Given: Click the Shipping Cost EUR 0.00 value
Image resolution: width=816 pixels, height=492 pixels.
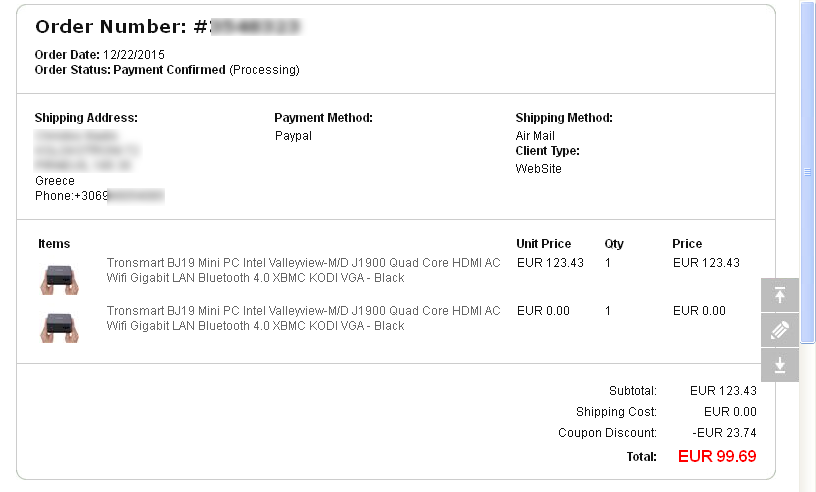Looking at the screenshot, I should pyautogui.click(x=730, y=412).
